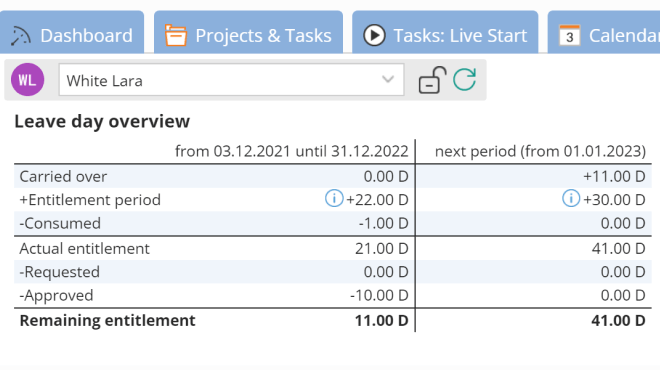The height and width of the screenshot is (370, 660).
Task: Select the +Entitlement period row label
Action: pos(90,200)
